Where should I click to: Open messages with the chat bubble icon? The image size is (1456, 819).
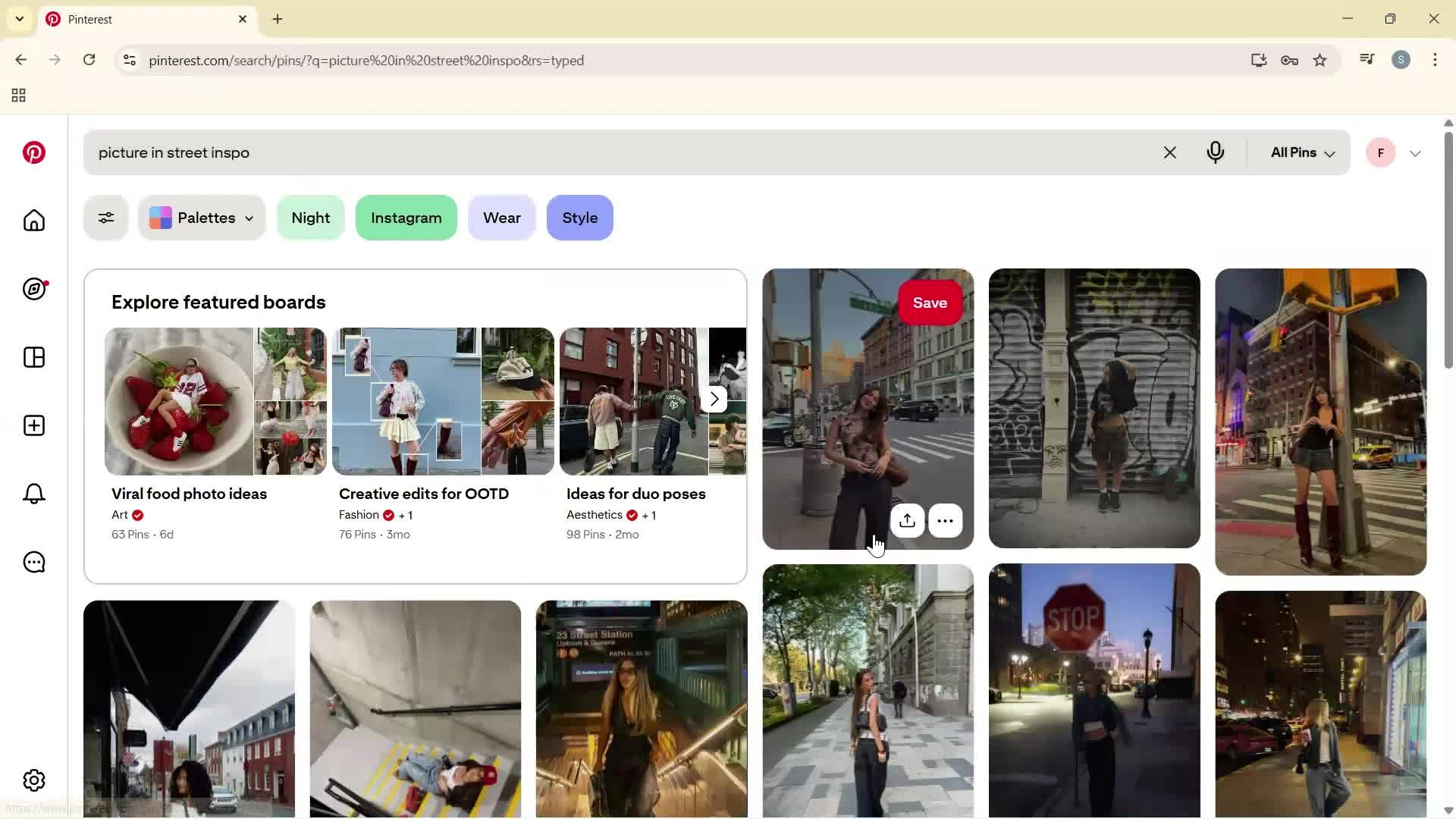click(x=33, y=562)
